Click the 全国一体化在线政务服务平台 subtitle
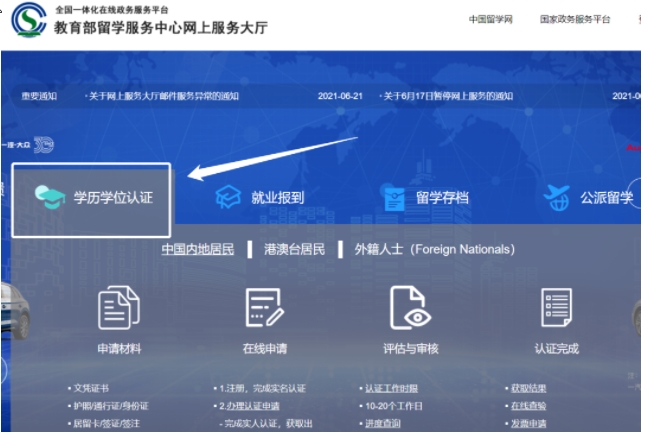The height and width of the screenshot is (433, 646). pos(112,9)
